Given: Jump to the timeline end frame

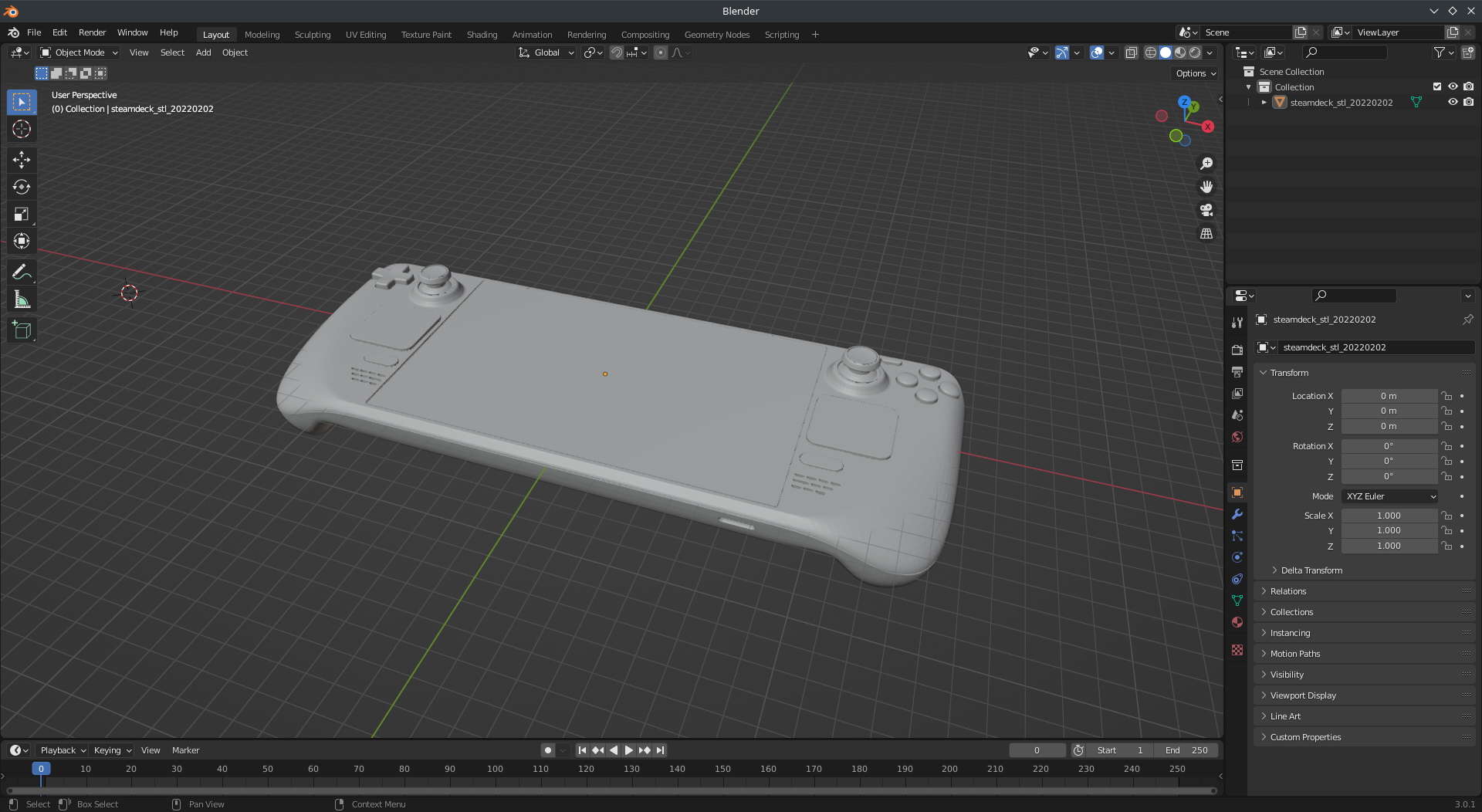Looking at the screenshot, I should pyautogui.click(x=660, y=750).
